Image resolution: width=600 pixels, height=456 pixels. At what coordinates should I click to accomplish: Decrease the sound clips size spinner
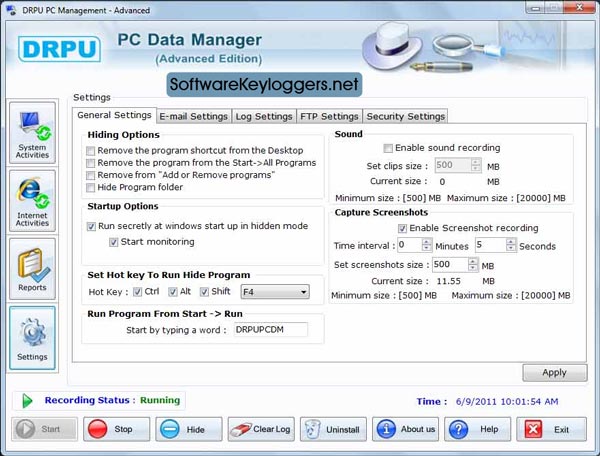[x=476, y=168]
